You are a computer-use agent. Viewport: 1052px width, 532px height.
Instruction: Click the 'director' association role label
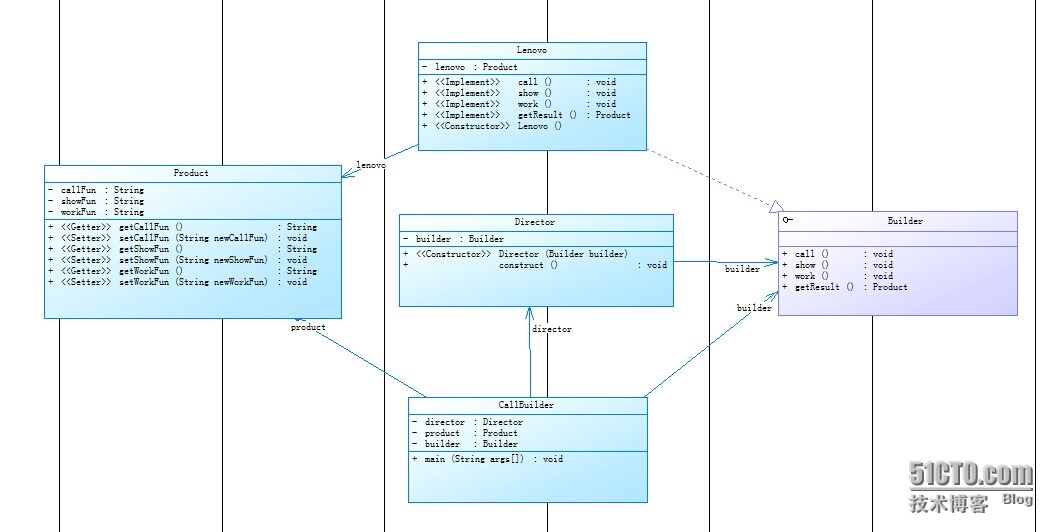coord(552,329)
